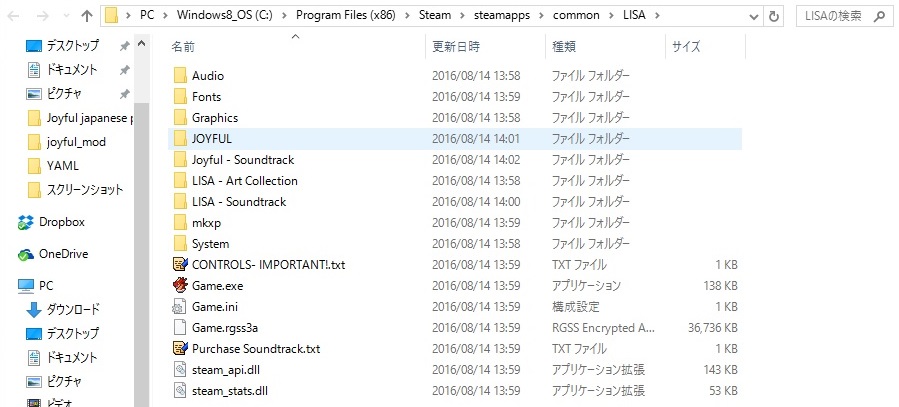Click the RGSS Encrypted A... type cell
Viewport: 899px width, 407px height.
click(603, 328)
